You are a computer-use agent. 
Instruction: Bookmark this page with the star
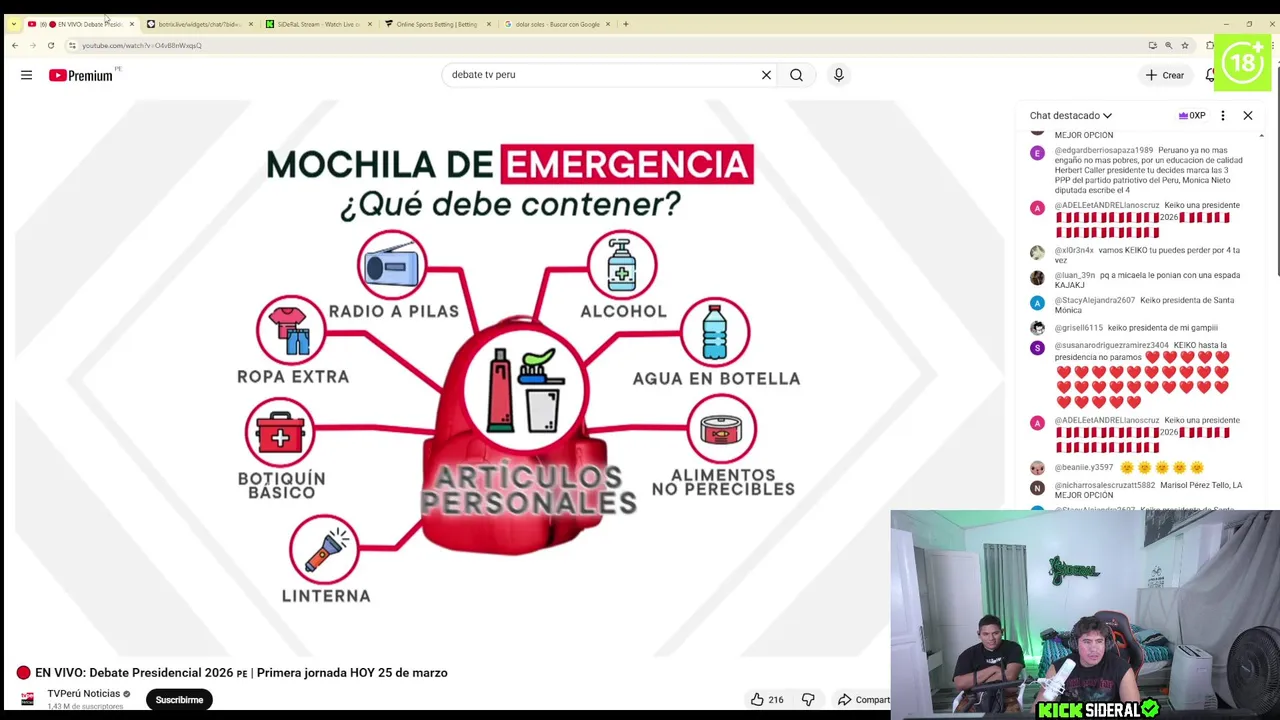[1184, 45]
